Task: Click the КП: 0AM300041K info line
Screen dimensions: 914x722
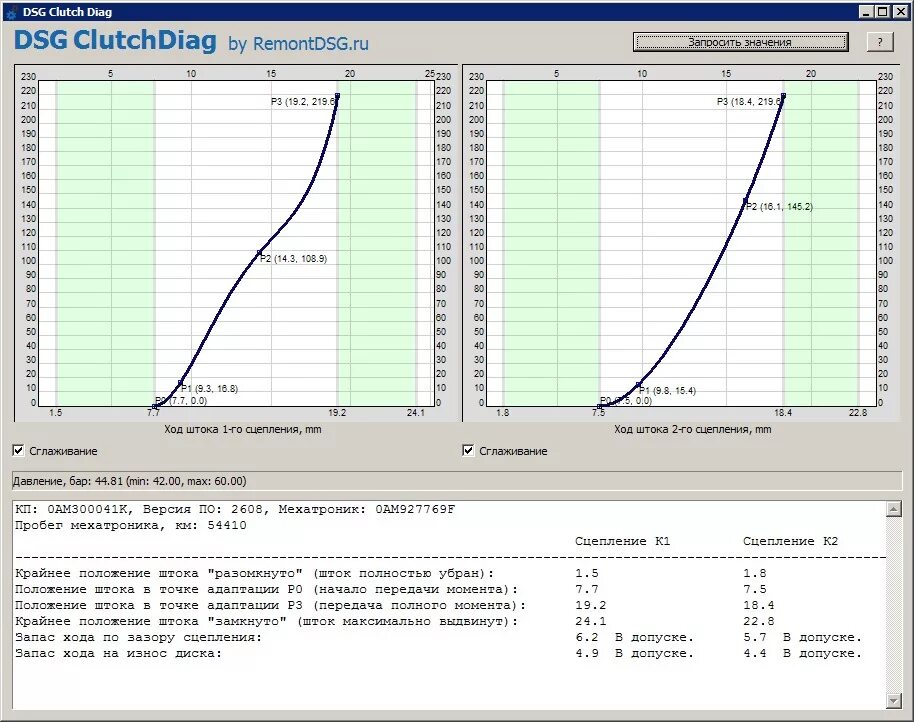Action: coord(235,509)
